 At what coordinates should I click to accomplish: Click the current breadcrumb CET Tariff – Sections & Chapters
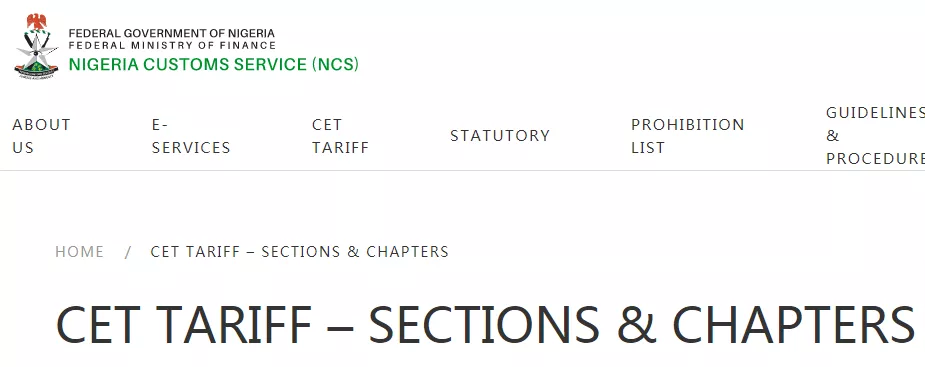(x=299, y=252)
